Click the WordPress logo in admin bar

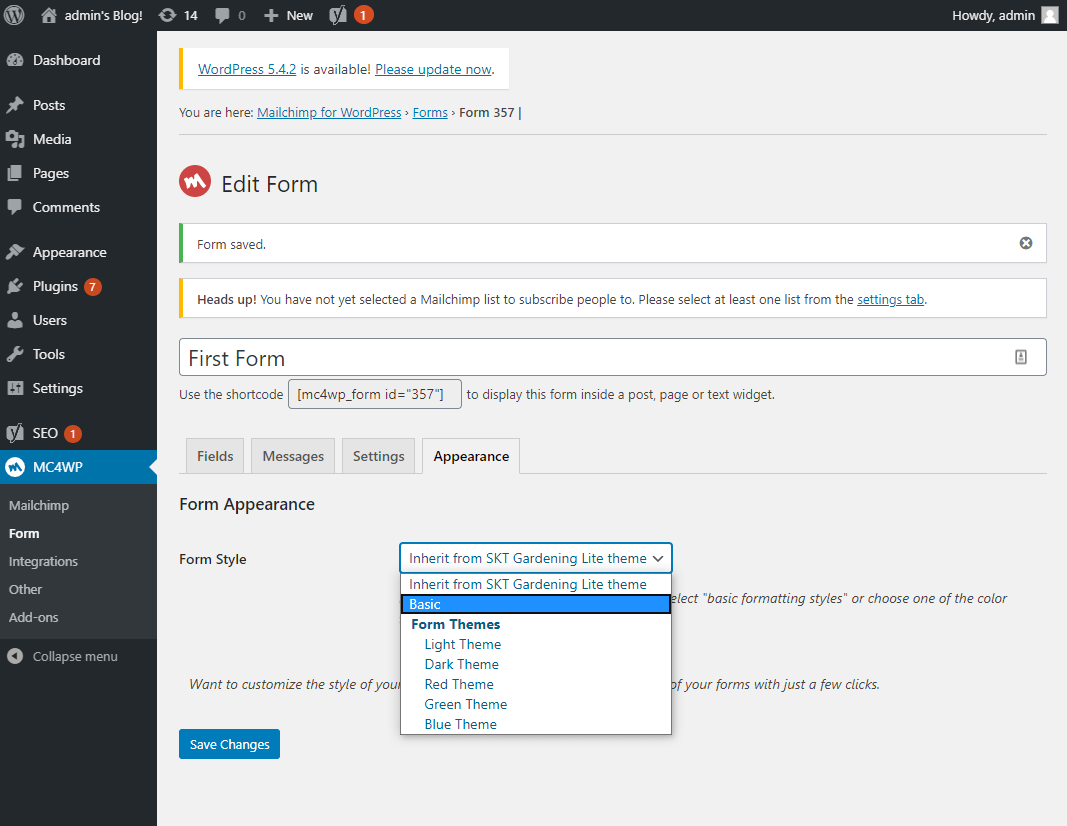14,15
